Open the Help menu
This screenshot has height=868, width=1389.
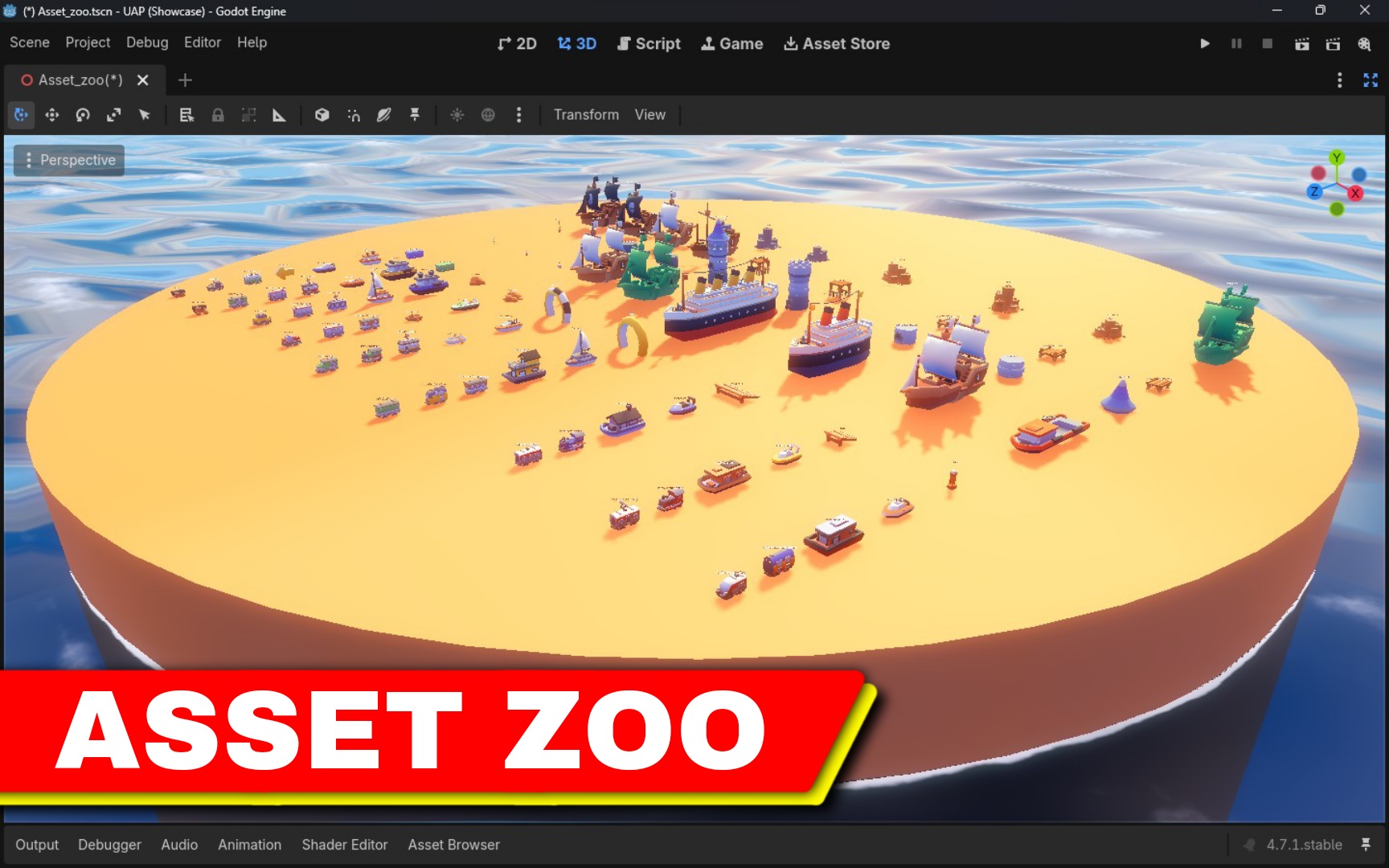pyautogui.click(x=252, y=43)
